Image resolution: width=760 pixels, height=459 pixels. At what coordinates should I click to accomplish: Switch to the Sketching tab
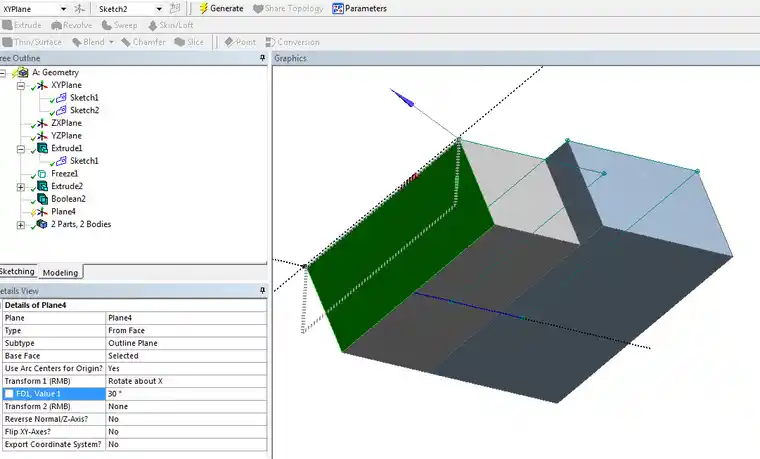click(x=17, y=271)
